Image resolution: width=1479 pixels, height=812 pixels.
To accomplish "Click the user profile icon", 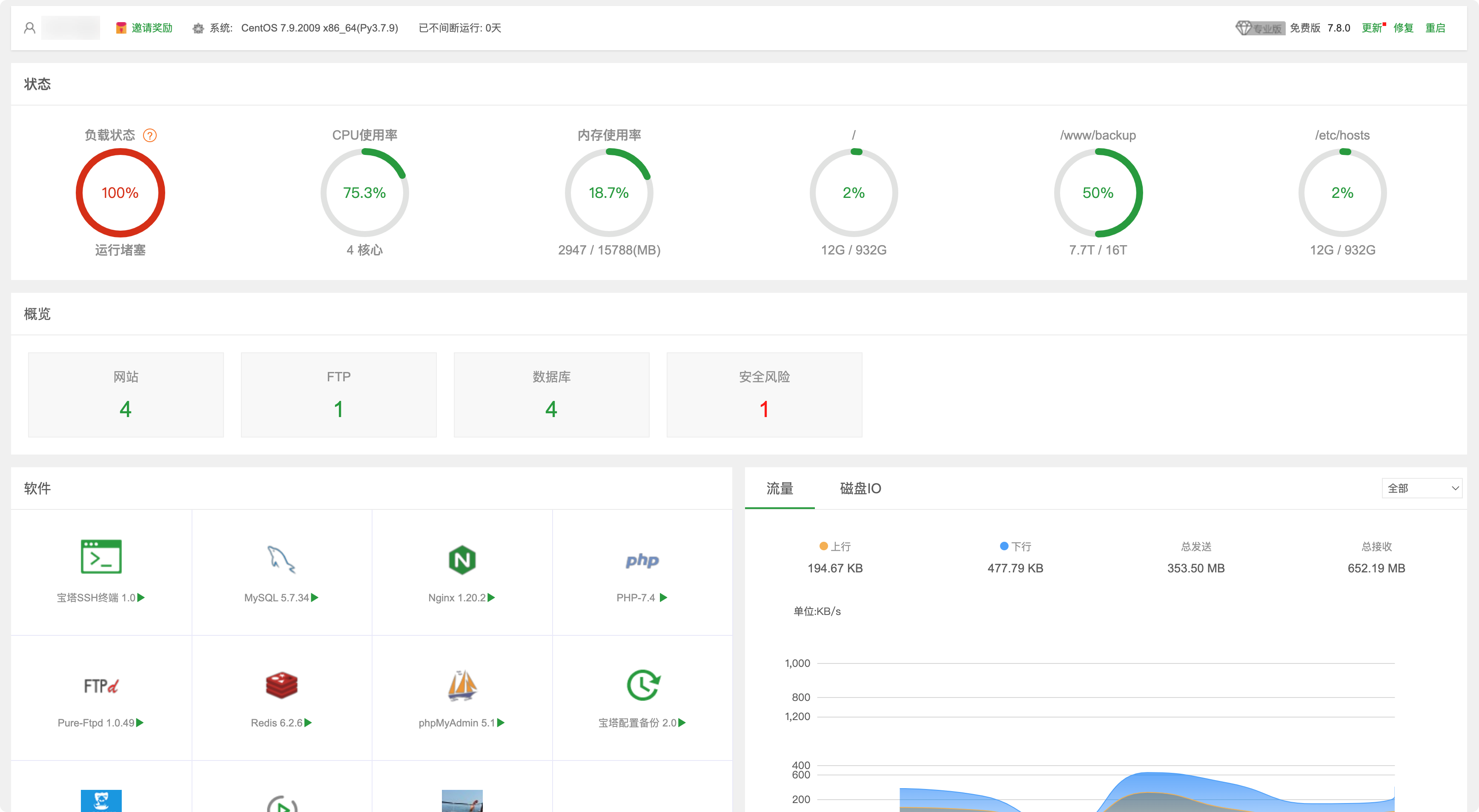I will click(30, 28).
